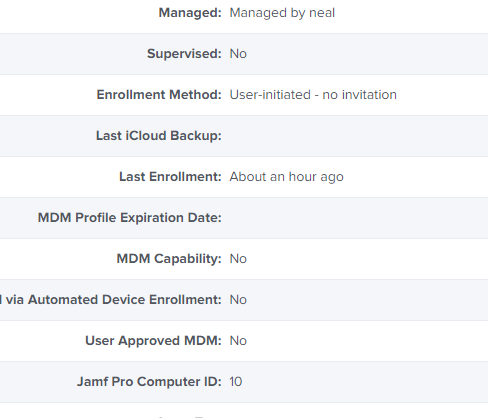Click the "User Approved MDM:" label
Image resolution: width=488 pixels, height=418 pixels.
coord(153,341)
